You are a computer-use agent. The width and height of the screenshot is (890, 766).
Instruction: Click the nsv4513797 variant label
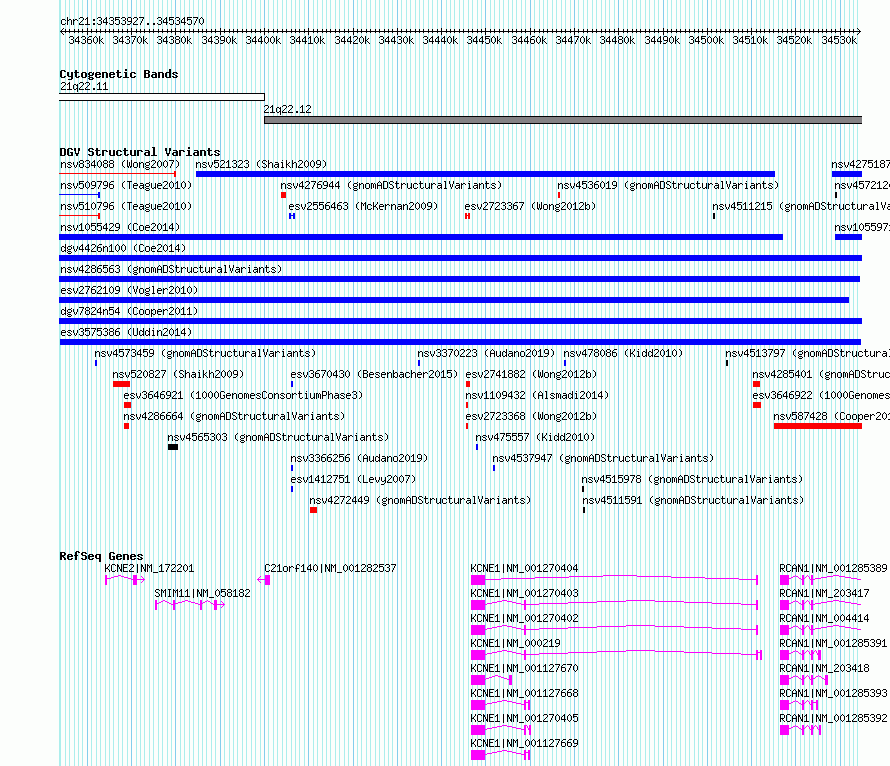tap(808, 353)
